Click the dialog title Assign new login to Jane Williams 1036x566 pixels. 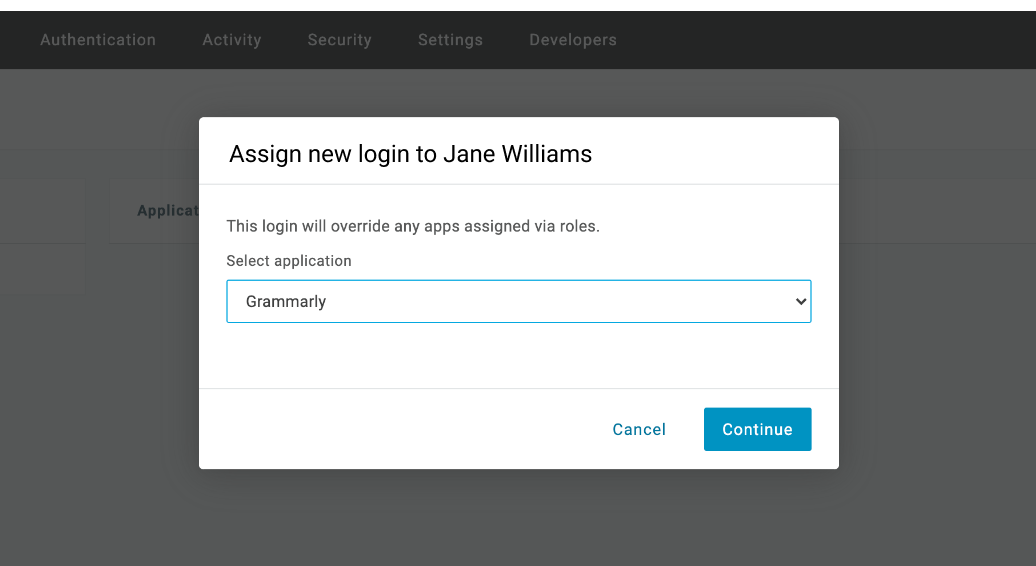(410, 154)
